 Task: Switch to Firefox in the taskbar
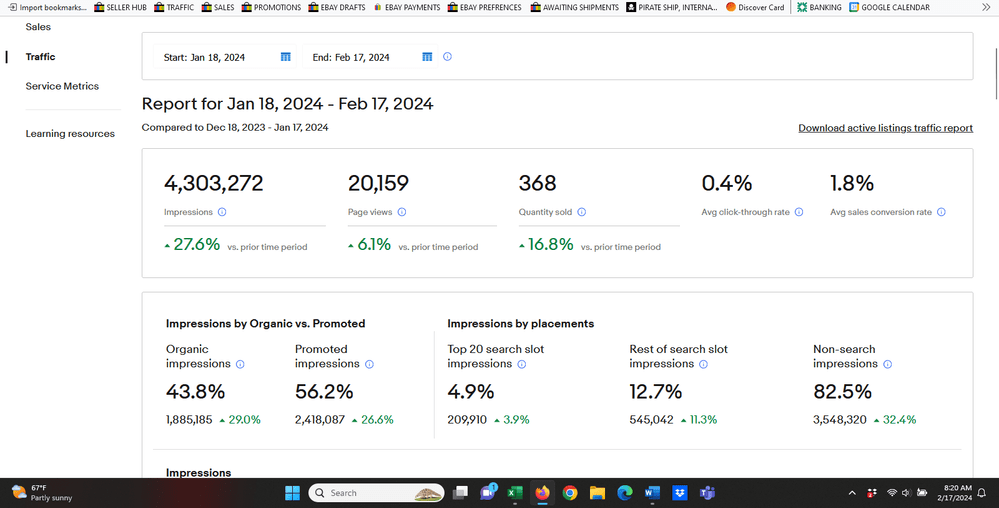pyautogui.click(x=542, y=493)
